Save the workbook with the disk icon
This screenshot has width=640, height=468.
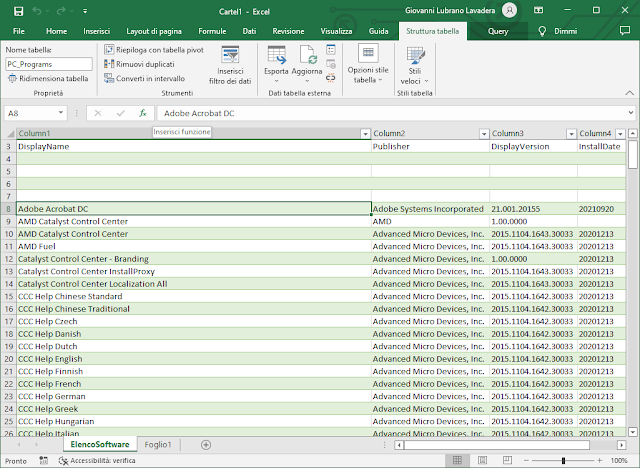coord(18,11)
